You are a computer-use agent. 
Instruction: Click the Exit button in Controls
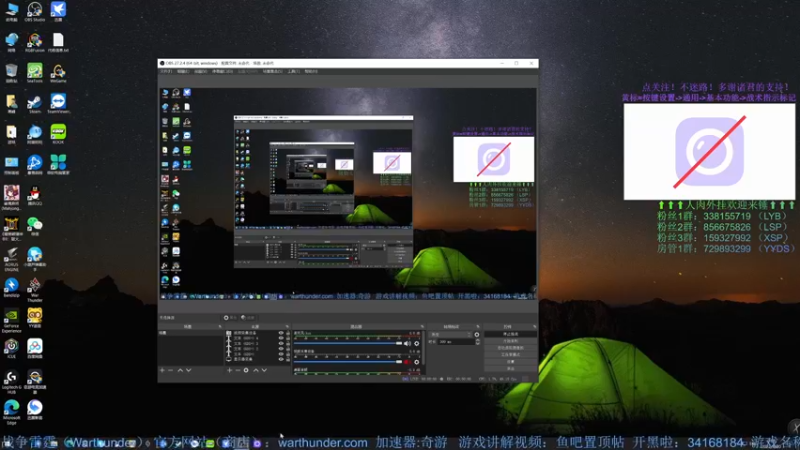tap(510, 368)
